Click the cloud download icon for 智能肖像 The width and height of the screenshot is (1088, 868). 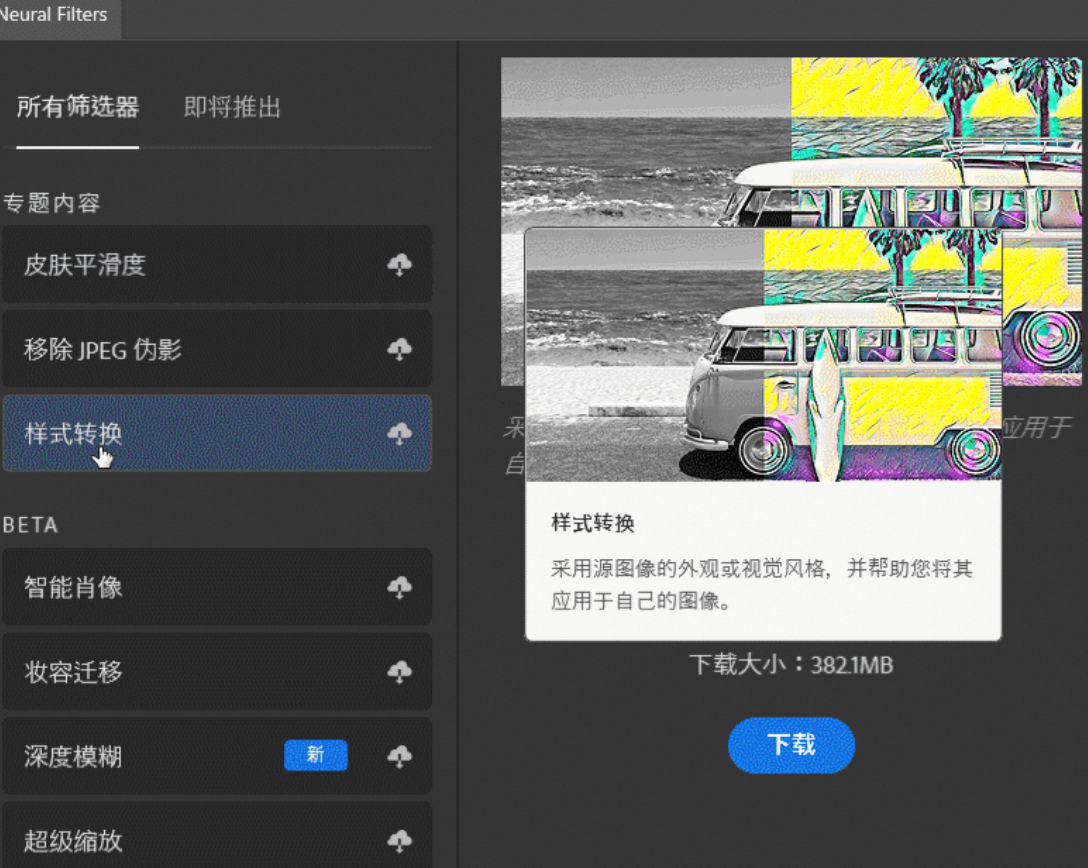click(400, 588)
